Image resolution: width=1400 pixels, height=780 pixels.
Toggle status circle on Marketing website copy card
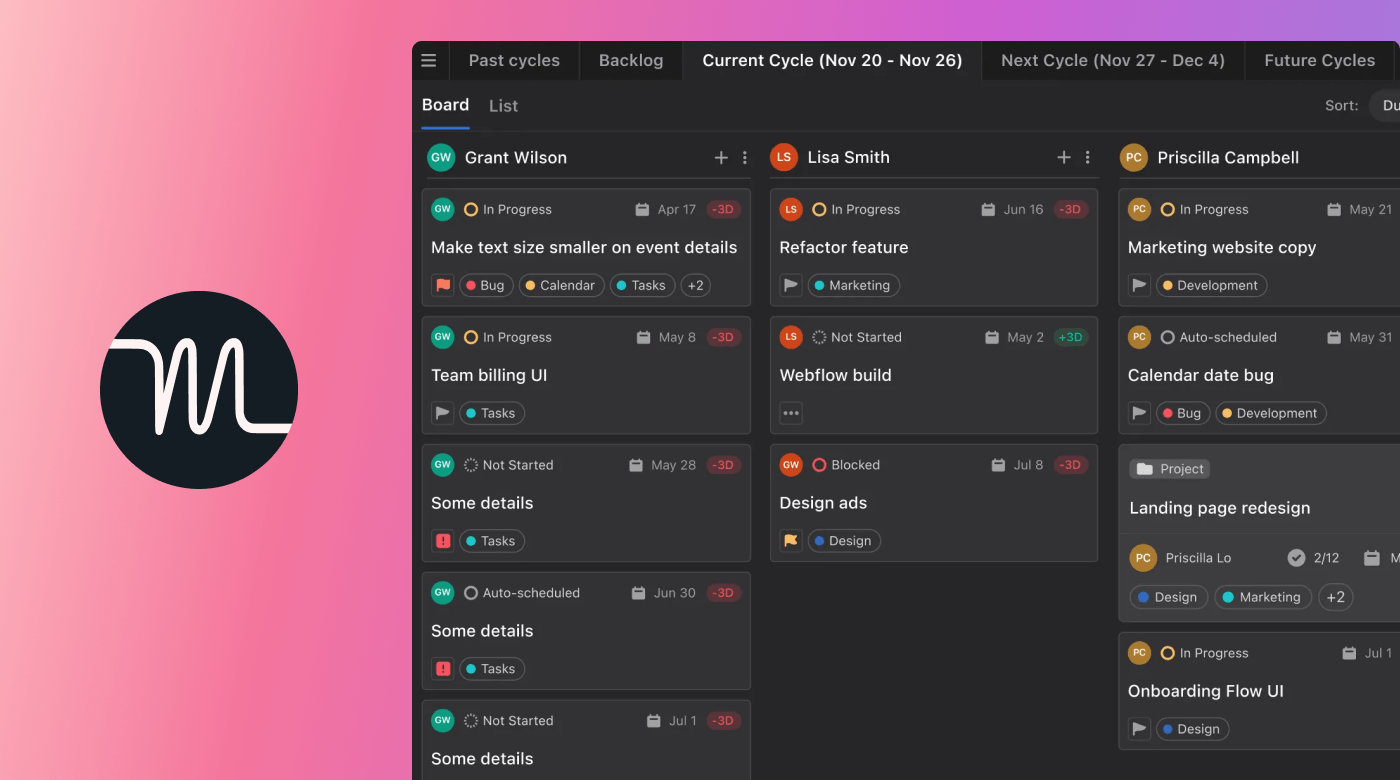pos(1167,209)
